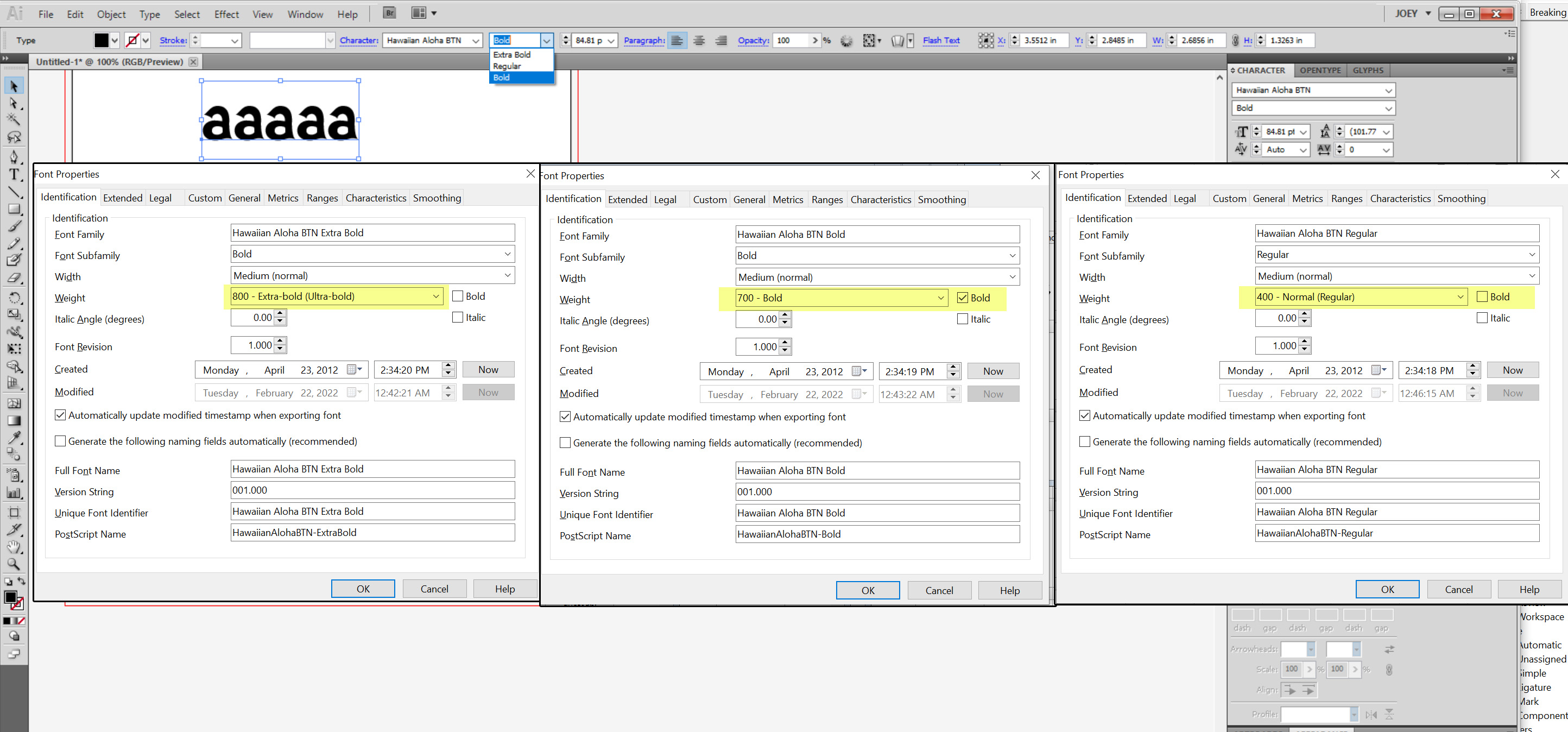Click OK in Hawaiian Aloha BTN Regular dialog
Viewport: 1568px width, 732px height.
[1387, 589]
